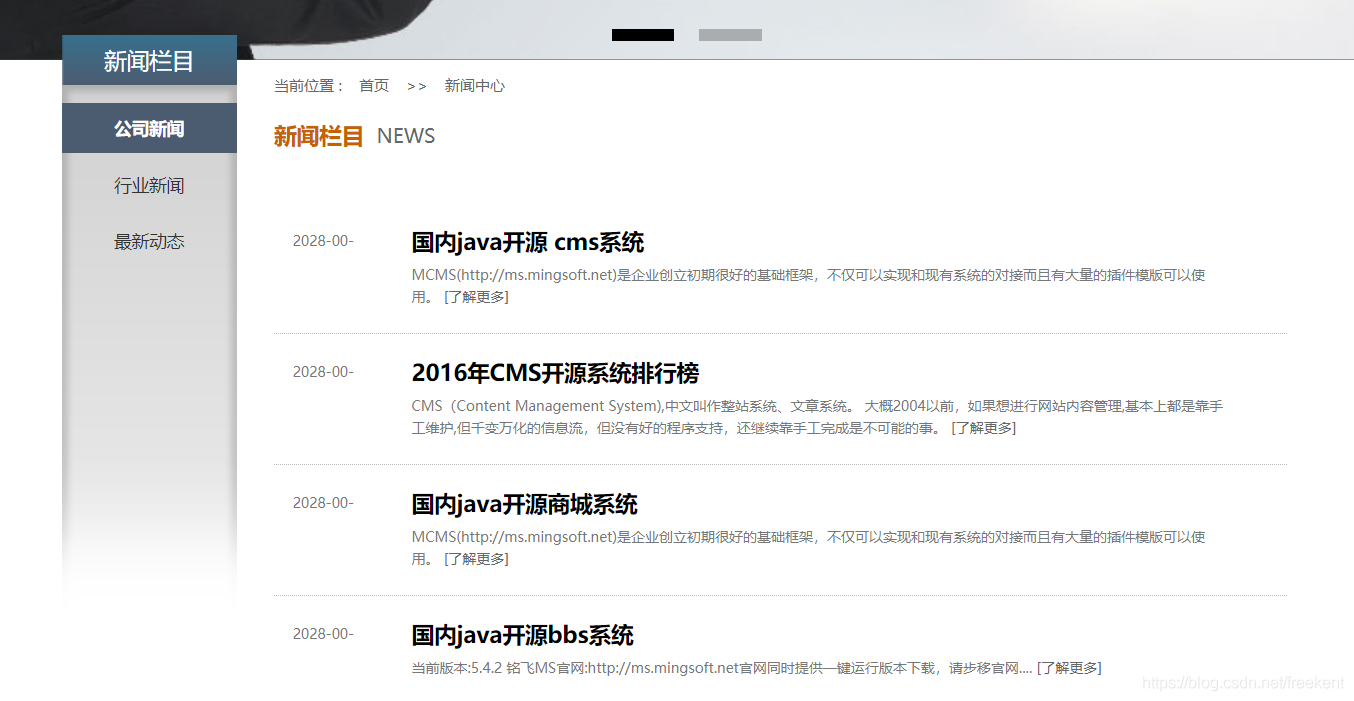The image size is (1354, 701).
Task: Click 了解更多 under the mall system article
Action: coord(477,558)
